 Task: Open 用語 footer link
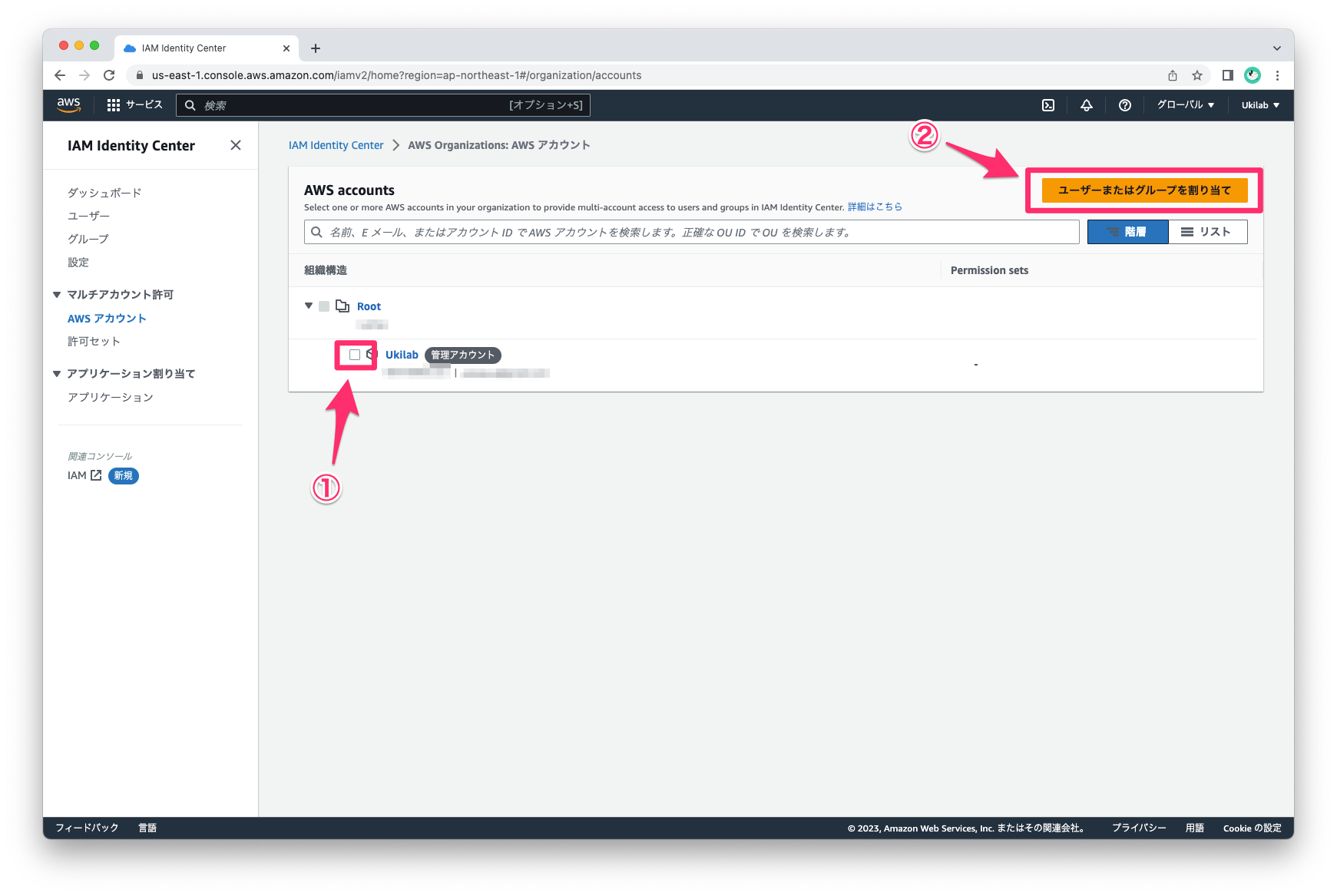[x=1194, y=828]
